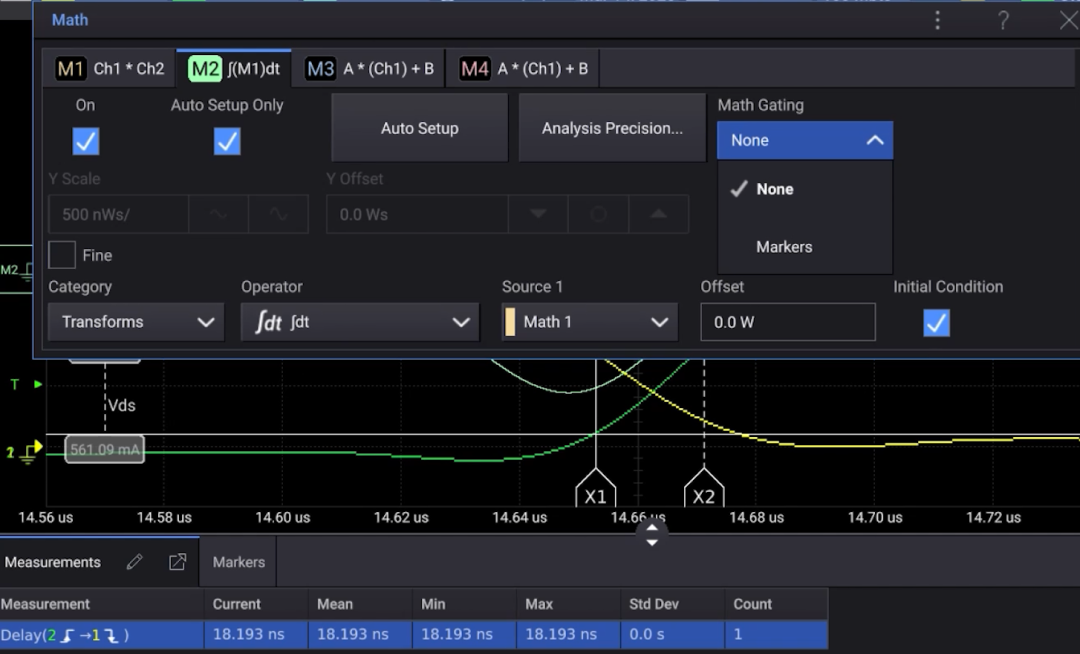The width and height of the screenshot is (1080, 654).
Task: Open Analysis Precision settings
Action: 612,128
